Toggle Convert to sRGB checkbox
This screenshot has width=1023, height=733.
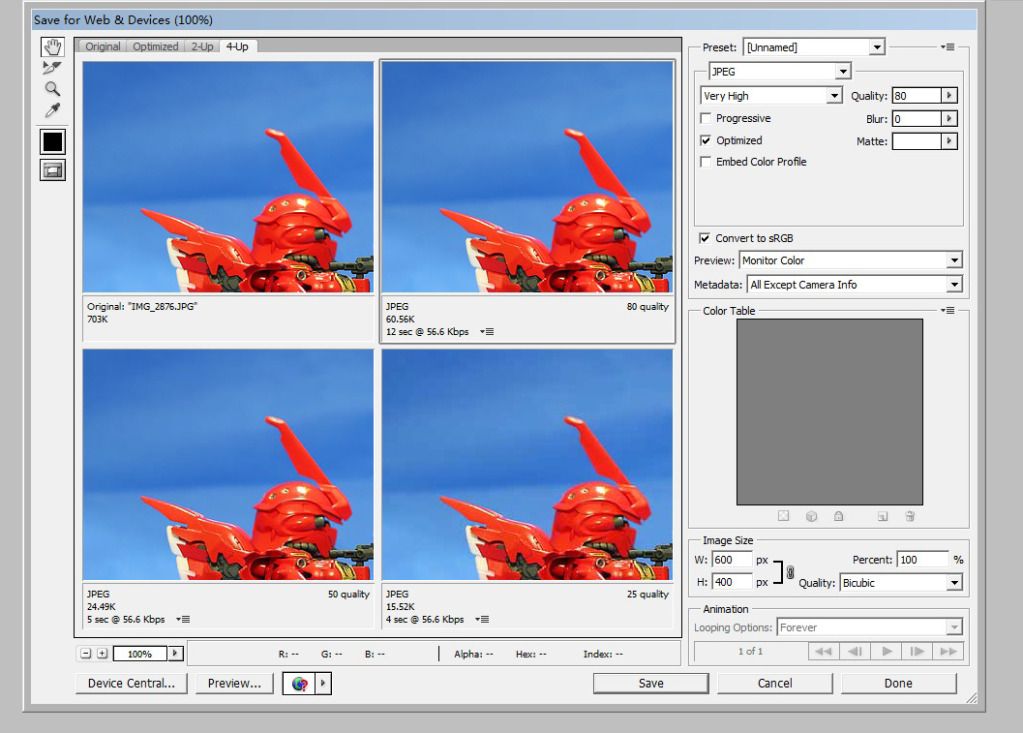[705, 238]
